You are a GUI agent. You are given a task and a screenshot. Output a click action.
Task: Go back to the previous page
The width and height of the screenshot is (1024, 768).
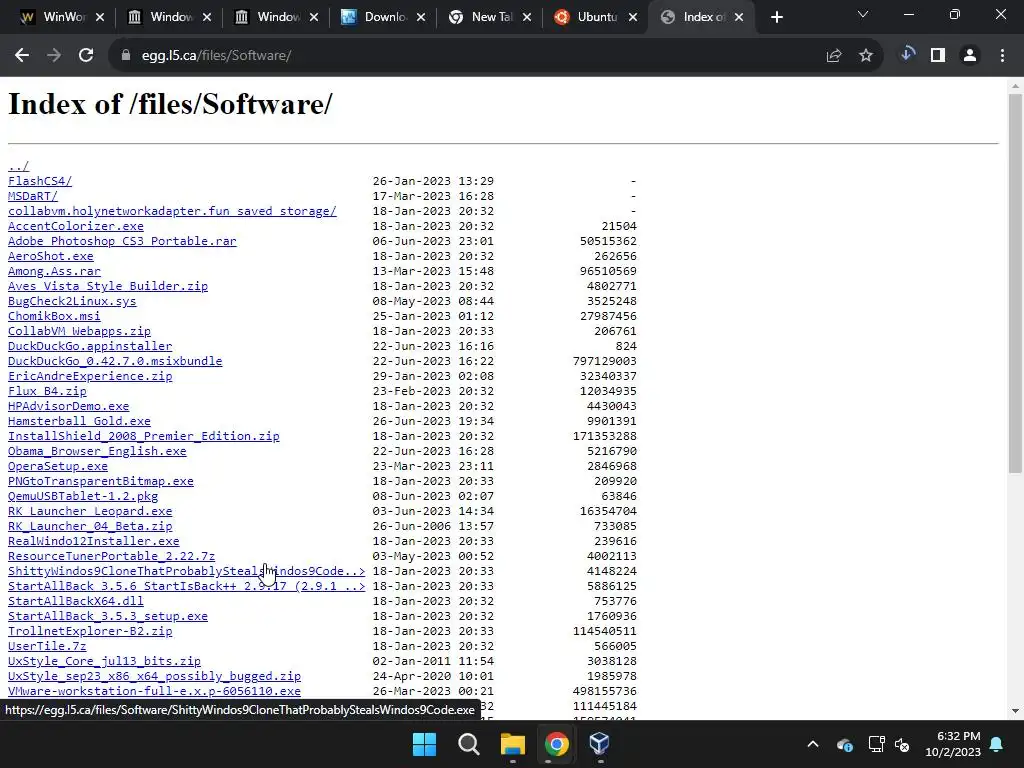(22, 56)
